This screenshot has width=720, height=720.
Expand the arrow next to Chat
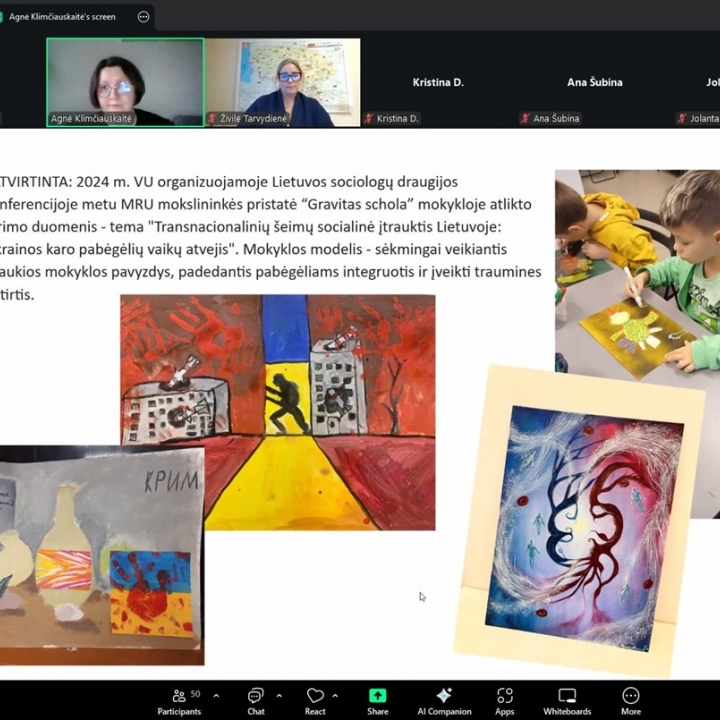point(279,695)
